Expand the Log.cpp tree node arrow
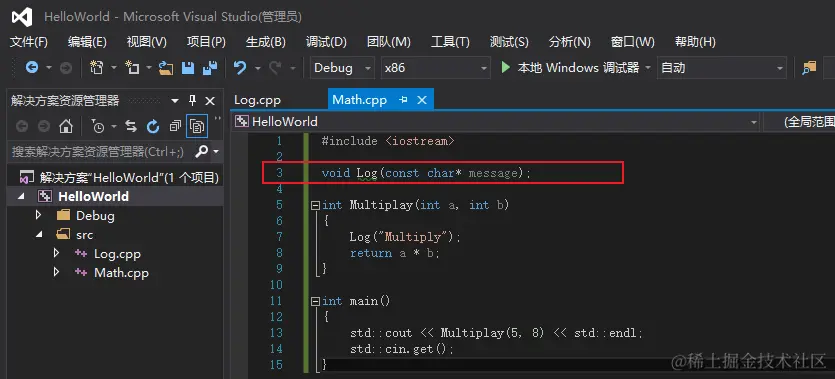The width and height of the screenshot is (835, 379). pos(56,253)
